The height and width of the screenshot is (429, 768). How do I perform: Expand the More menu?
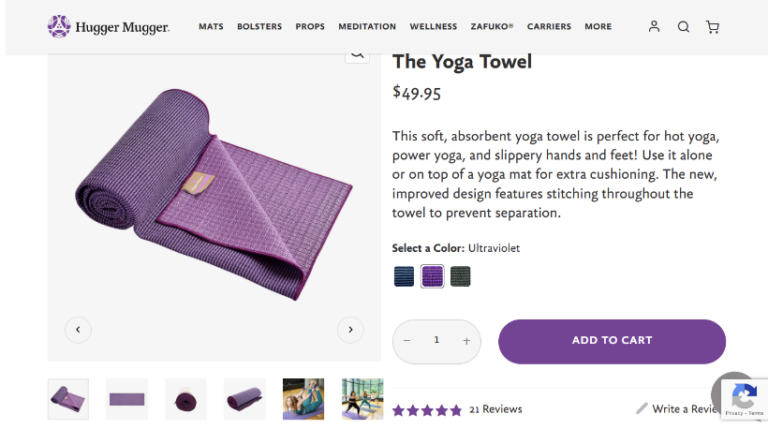pos(598,27)
